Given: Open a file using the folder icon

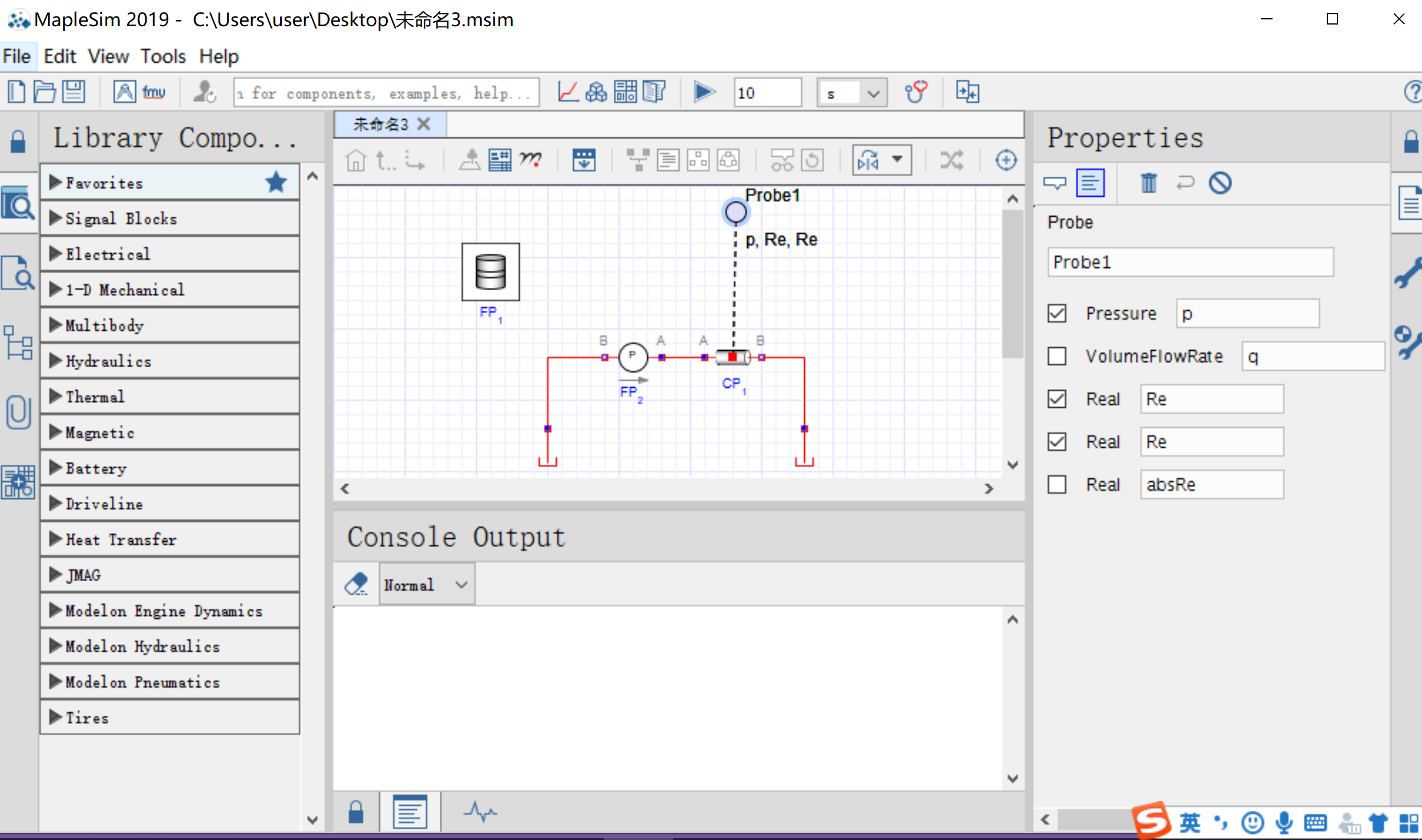Looking at the screenshot, I should [x=44, y=91].
